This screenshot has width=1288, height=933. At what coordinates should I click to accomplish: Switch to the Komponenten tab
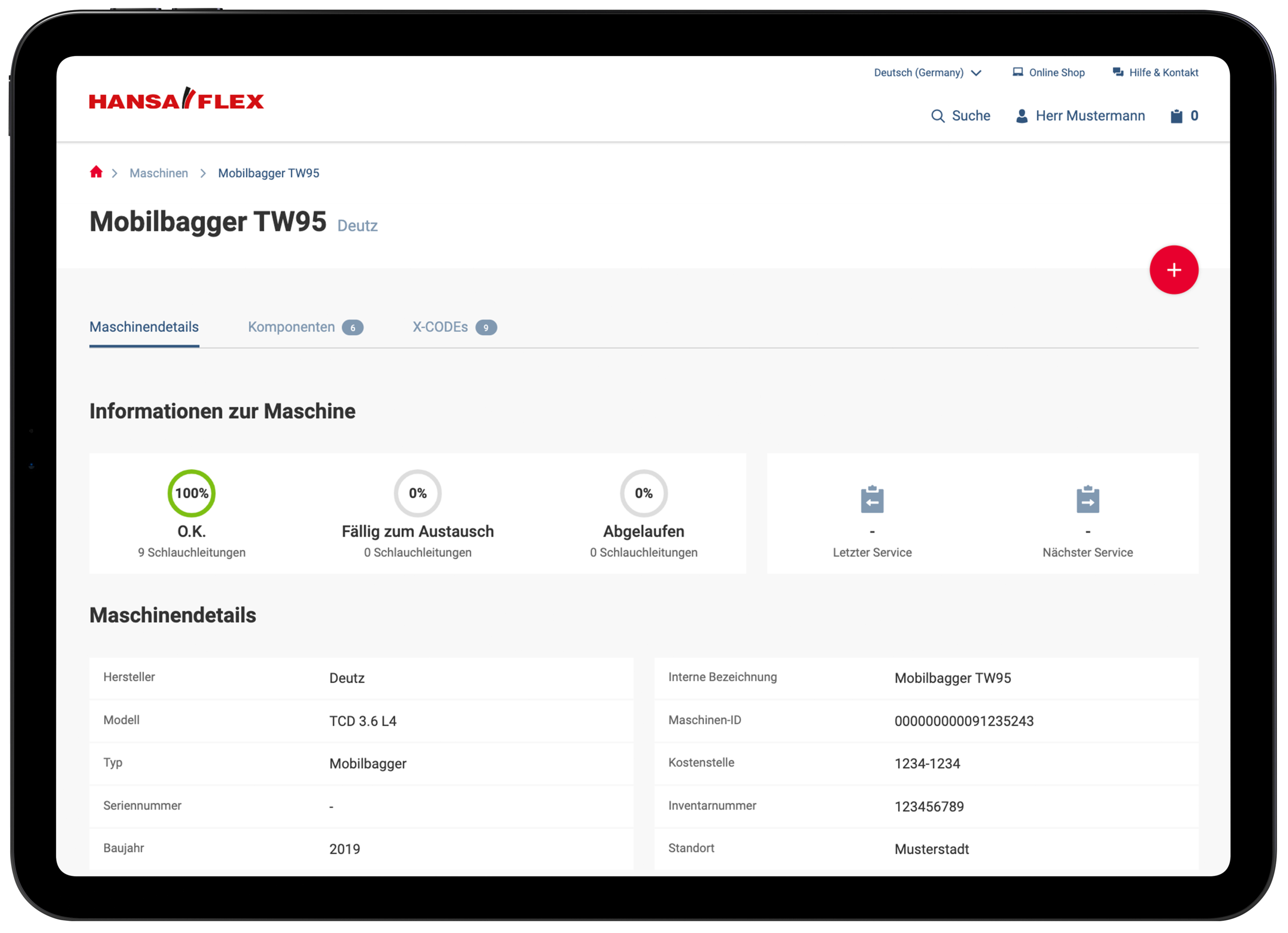point(305,327)
